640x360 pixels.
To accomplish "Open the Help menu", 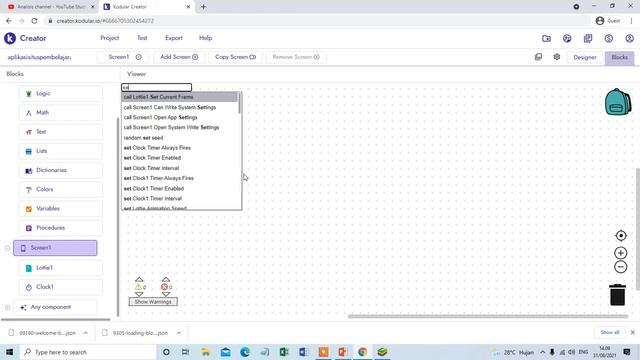I will point(205,38).
